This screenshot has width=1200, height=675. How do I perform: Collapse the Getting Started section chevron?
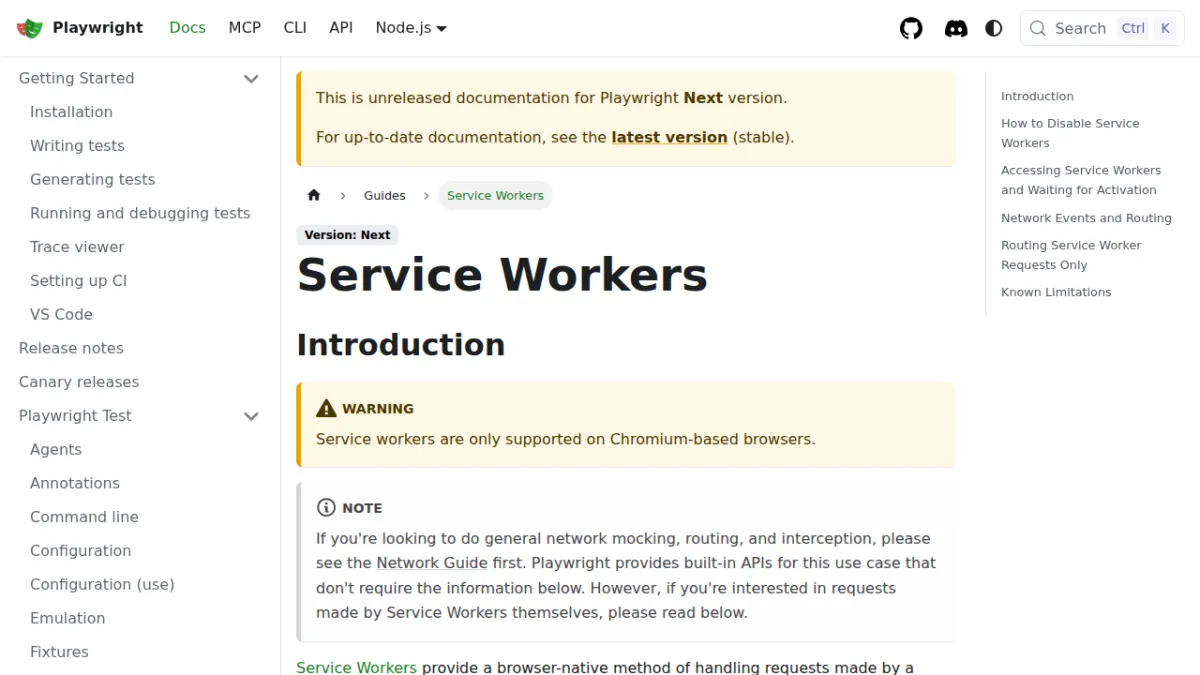click(x=251, y=78)
